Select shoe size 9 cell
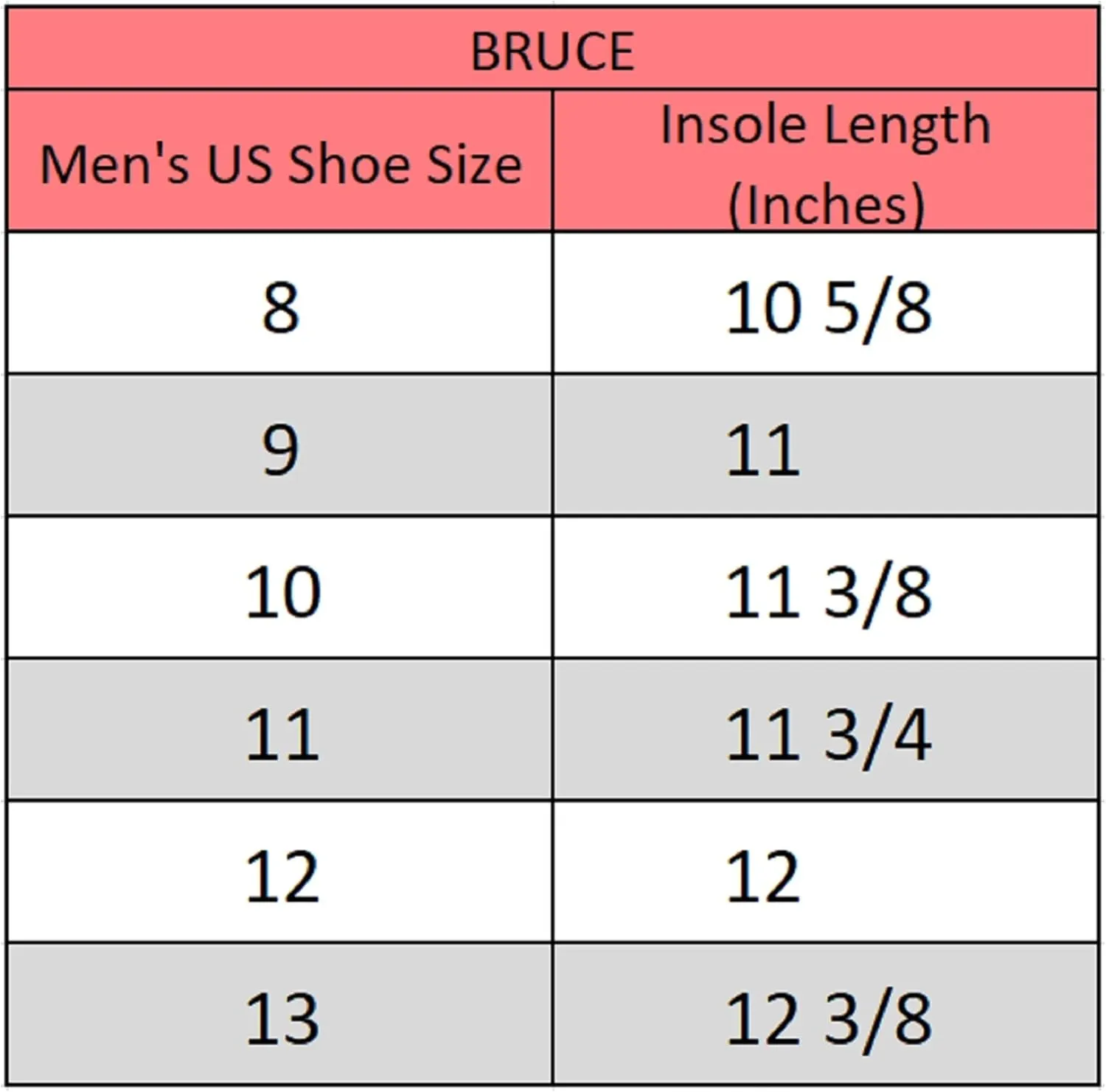The width and height of the screenshot is (1106, 1092). (x=279, y=445)
